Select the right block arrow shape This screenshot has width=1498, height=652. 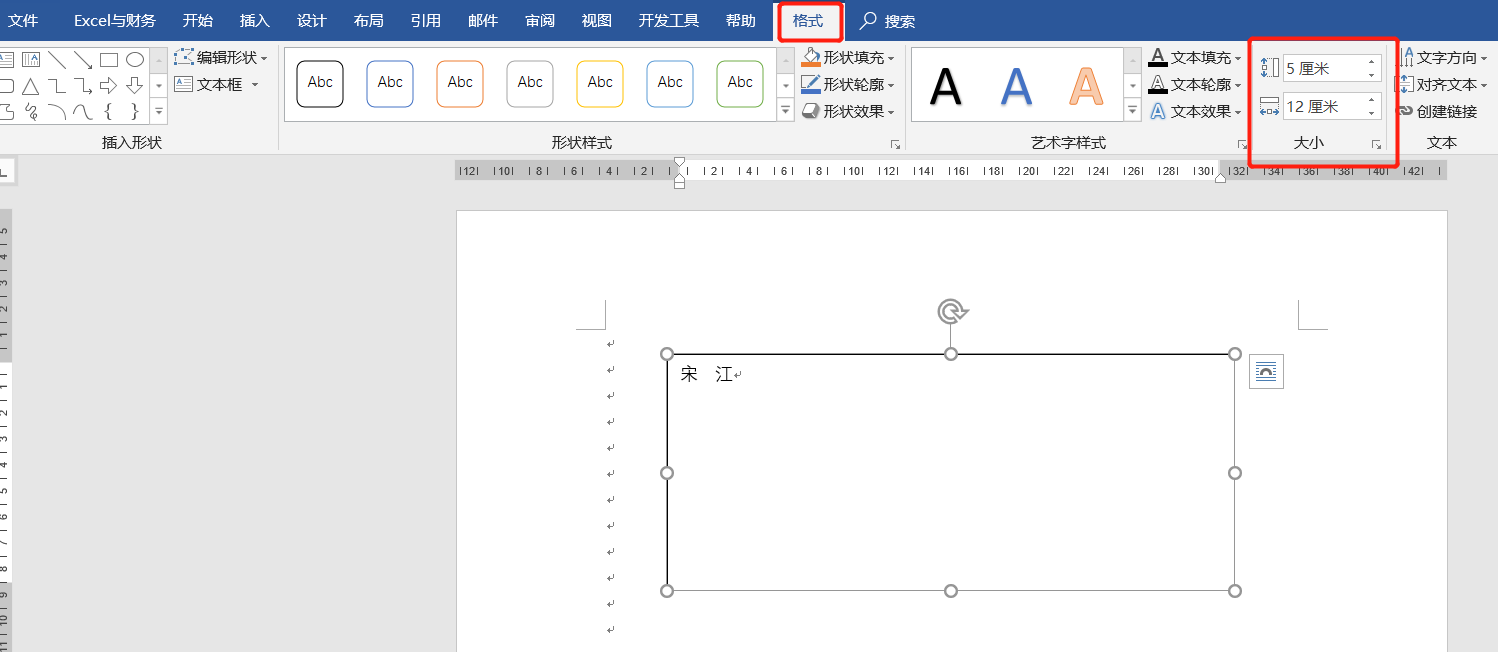point(109,86)
